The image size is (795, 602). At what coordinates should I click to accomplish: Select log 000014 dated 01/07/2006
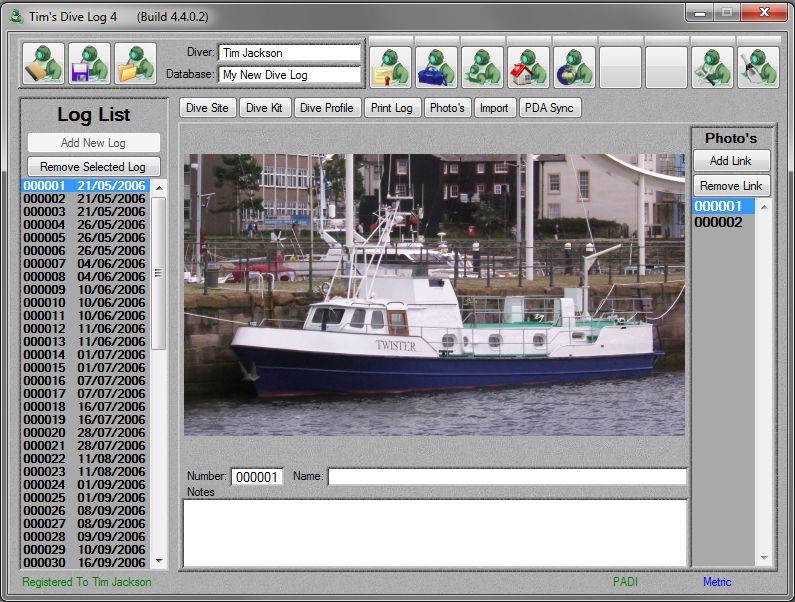85,355
